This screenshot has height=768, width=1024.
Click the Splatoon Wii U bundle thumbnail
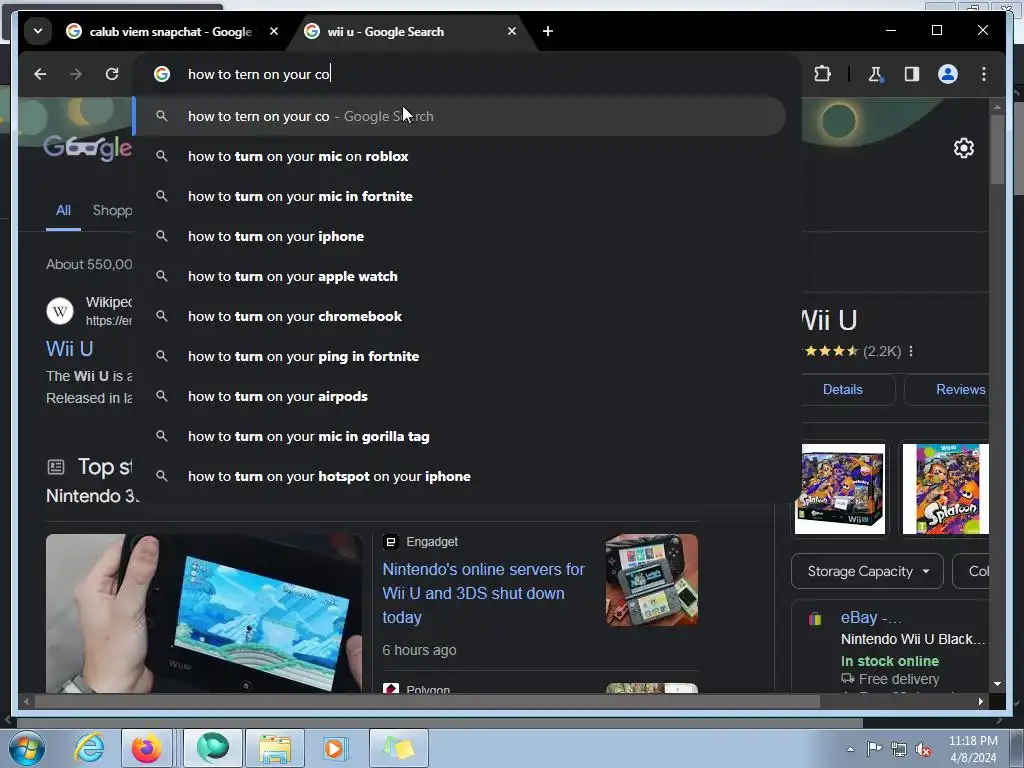coord(840,488)
